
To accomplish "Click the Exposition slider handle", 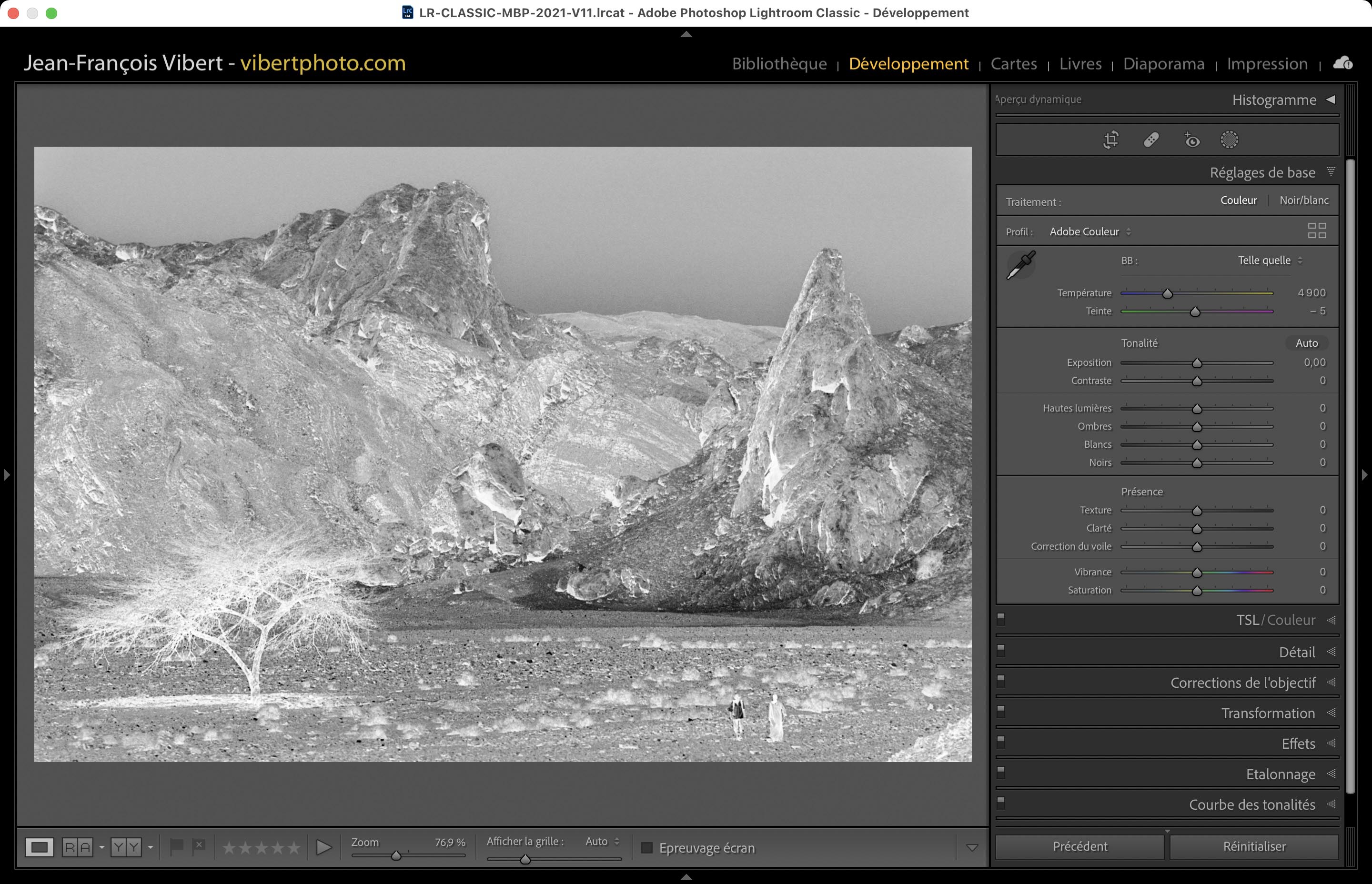I will [1197, 363].
